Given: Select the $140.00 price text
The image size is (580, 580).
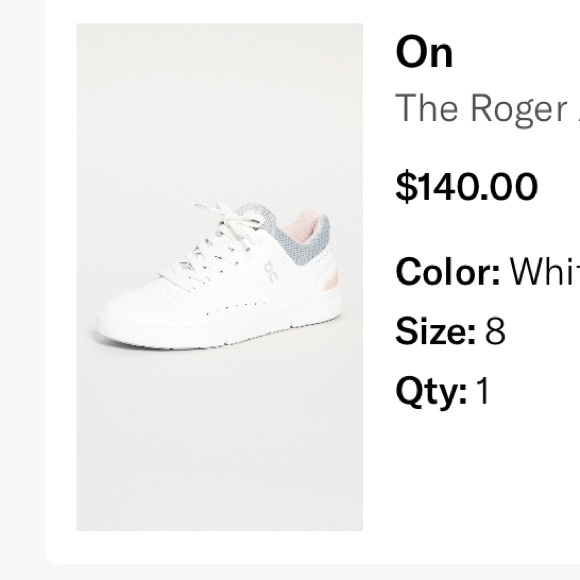Looking at the screenshot, I should pyautogui.click(x=466, y=186).
